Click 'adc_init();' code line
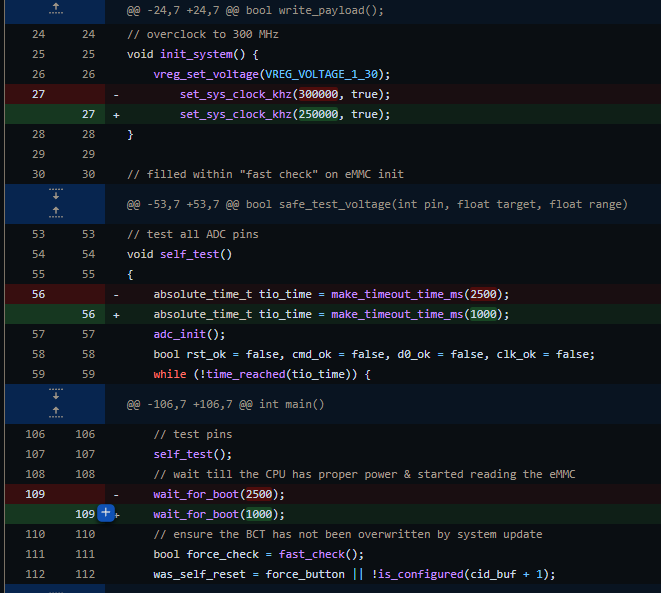The height and width of the screenshot is (593, 661). (x=189, y=335)
